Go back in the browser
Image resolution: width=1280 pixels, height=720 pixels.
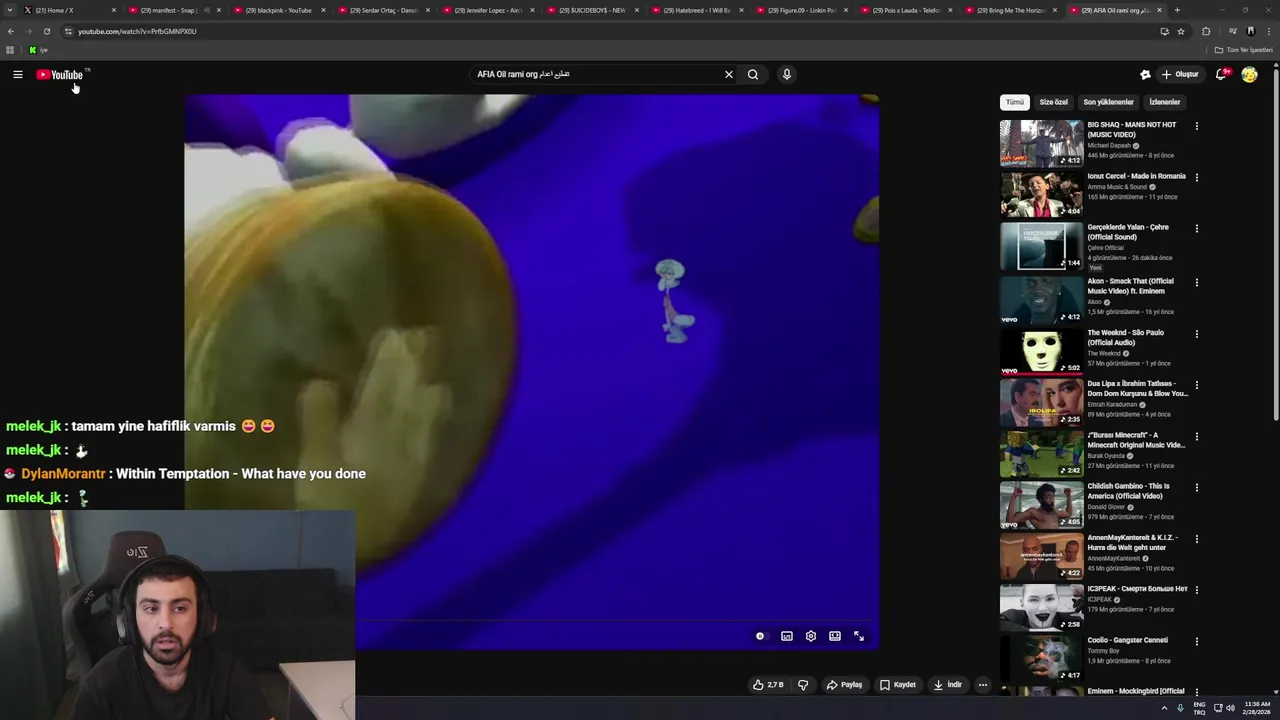(x=11, y=31)
